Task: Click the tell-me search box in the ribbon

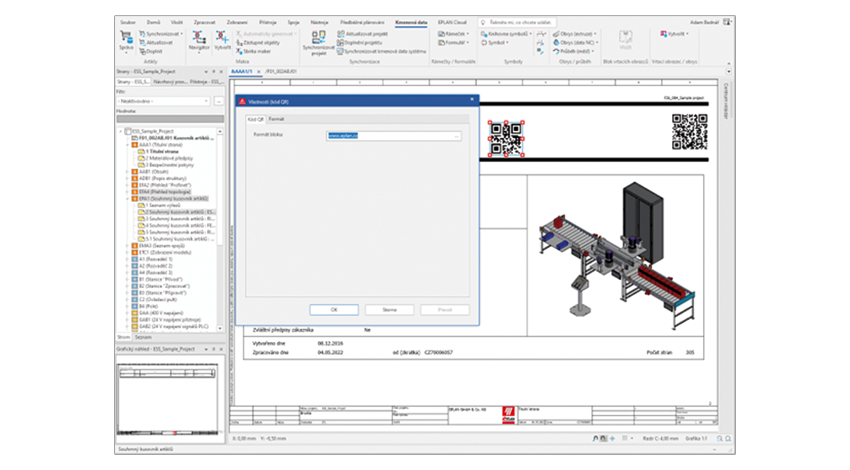Action: tap(518, 22)
